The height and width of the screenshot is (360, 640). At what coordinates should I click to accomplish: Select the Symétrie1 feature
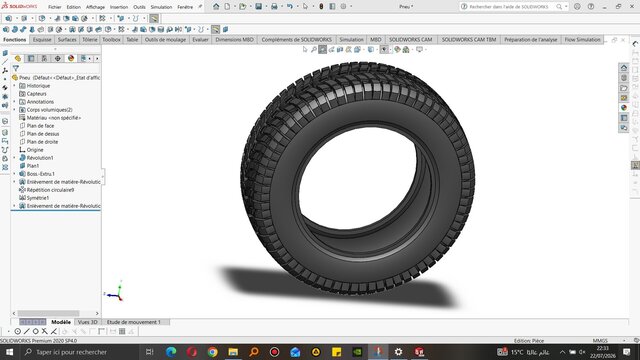[x=38, y=198]
